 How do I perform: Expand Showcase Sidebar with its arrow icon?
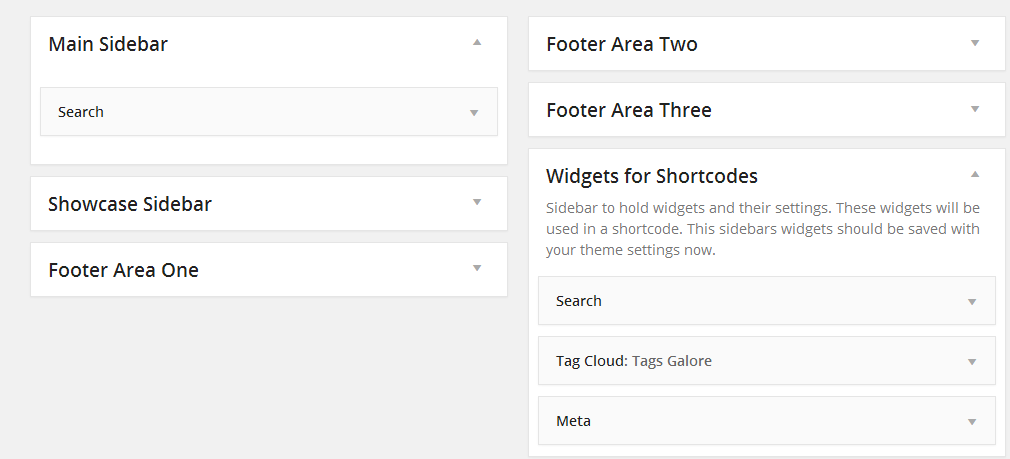477,203
